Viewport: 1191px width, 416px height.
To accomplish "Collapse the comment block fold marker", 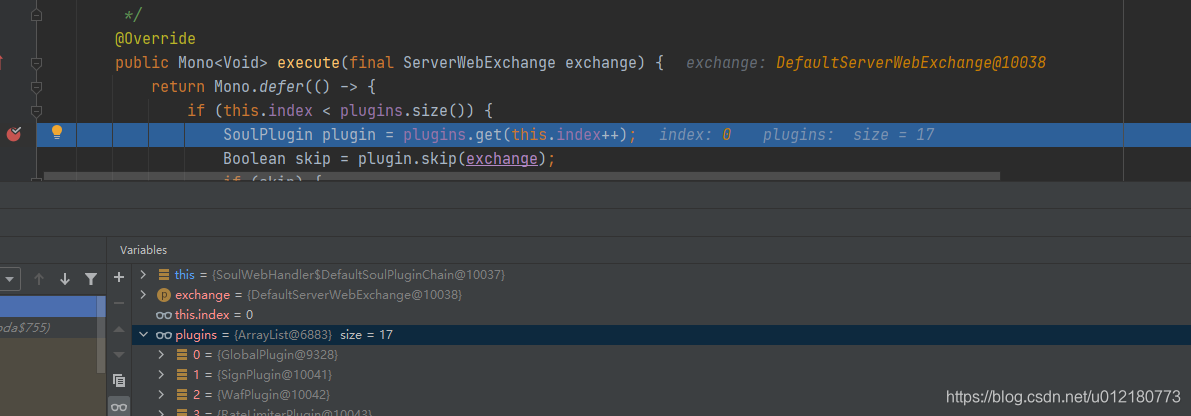I will (36, 15).
